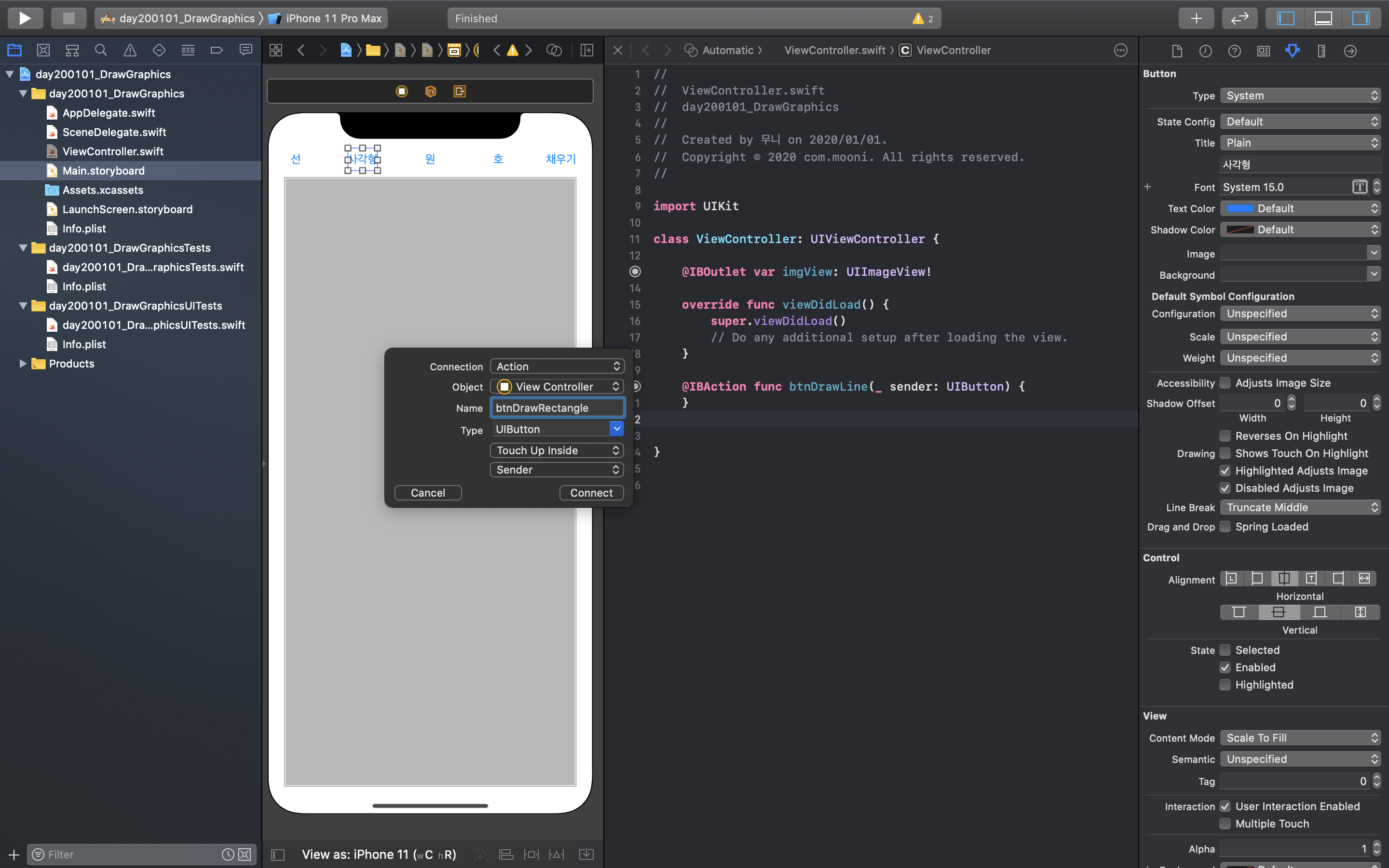This screenshot has width=1389, height=868.
Task: Enable Shows Touch On Highlight checkbox
Action: (x=1225, y=453)
